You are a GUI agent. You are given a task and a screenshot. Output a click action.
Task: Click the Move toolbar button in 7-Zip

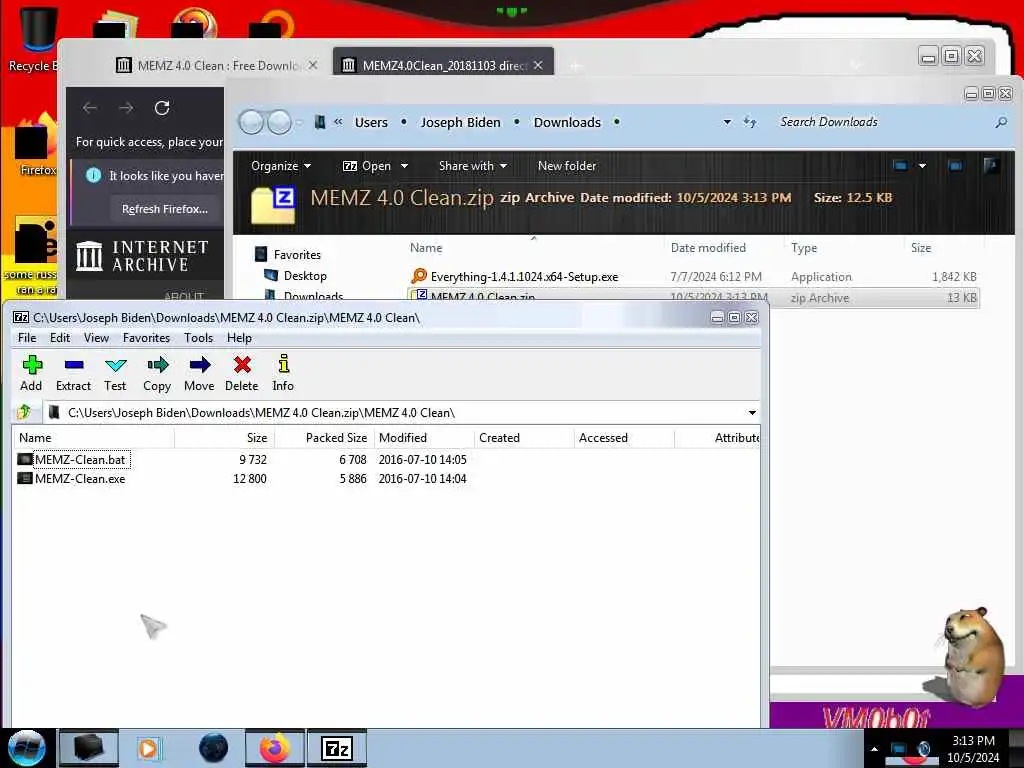pyautogui.click(x=199, y=373)
